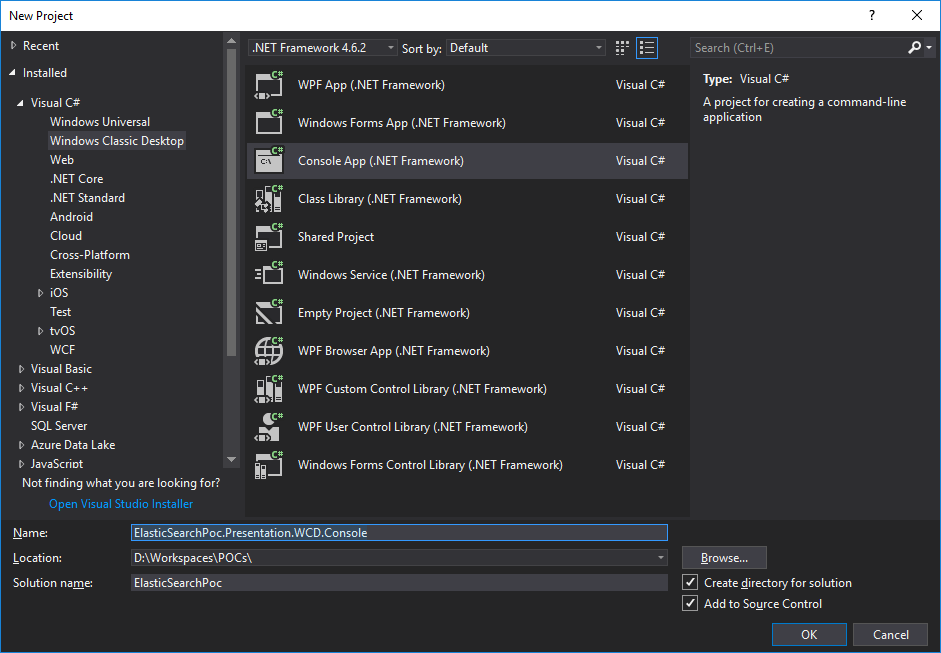Expand the Visual Basic node
This screenshot has height=653, width=941.
click(x=21, y=369)
